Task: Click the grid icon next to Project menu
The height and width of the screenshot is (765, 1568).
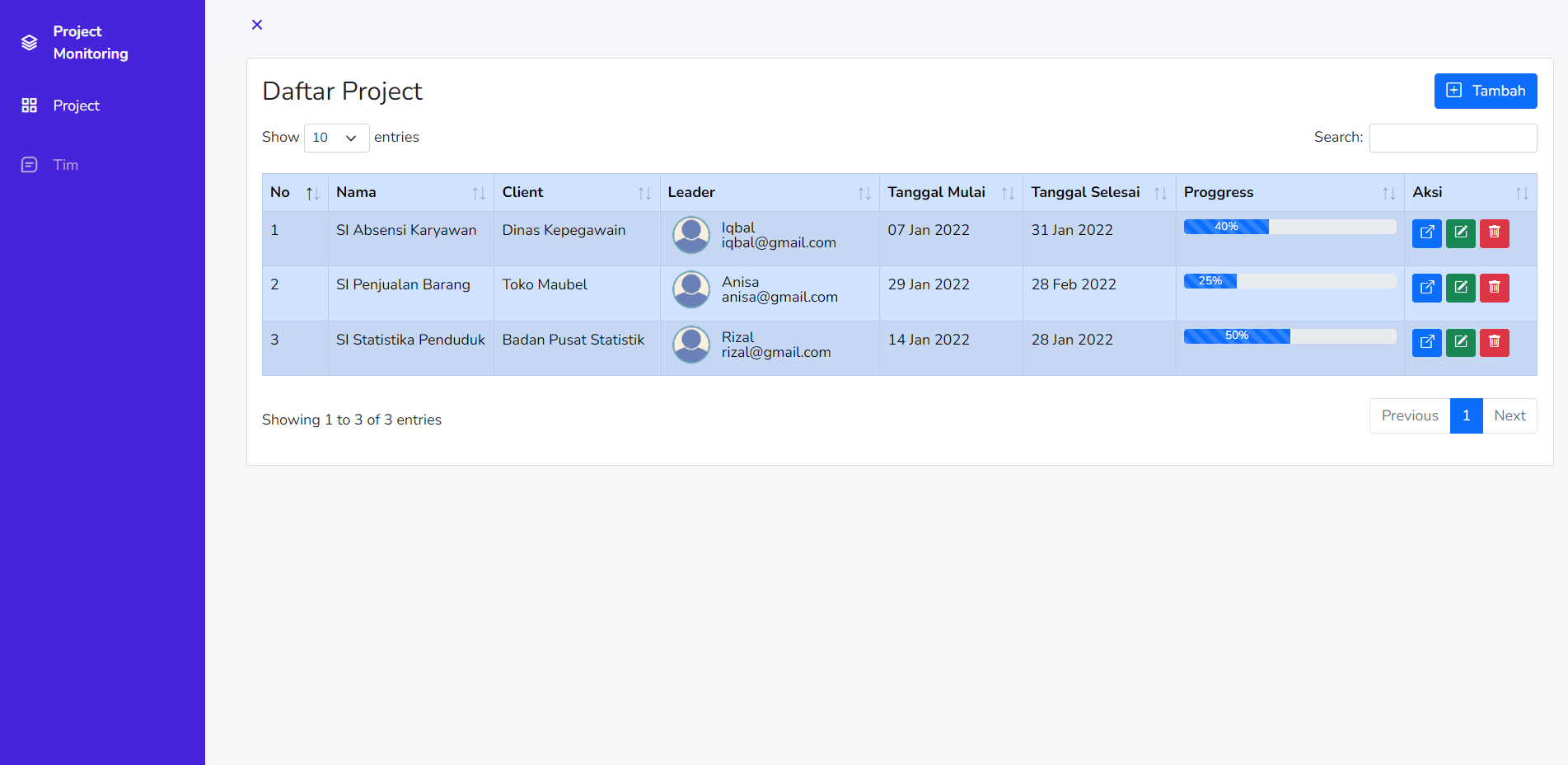Action: [29, 106]
